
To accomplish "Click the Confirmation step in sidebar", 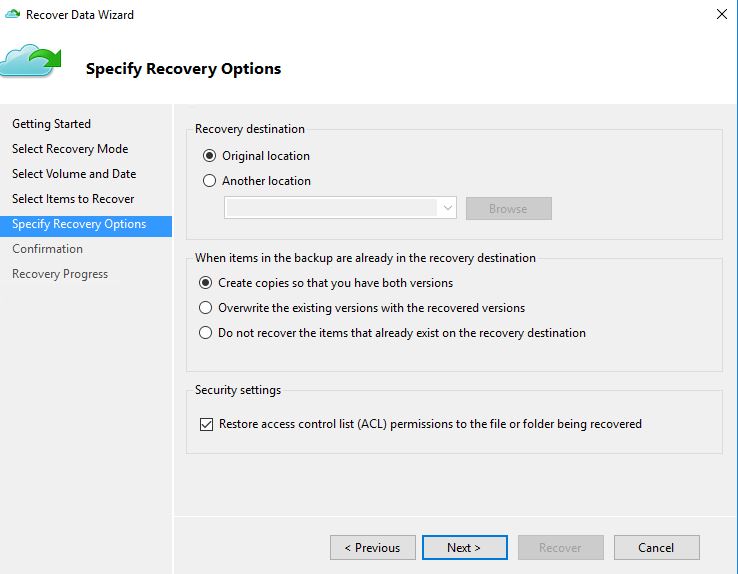I will point(48,249).
